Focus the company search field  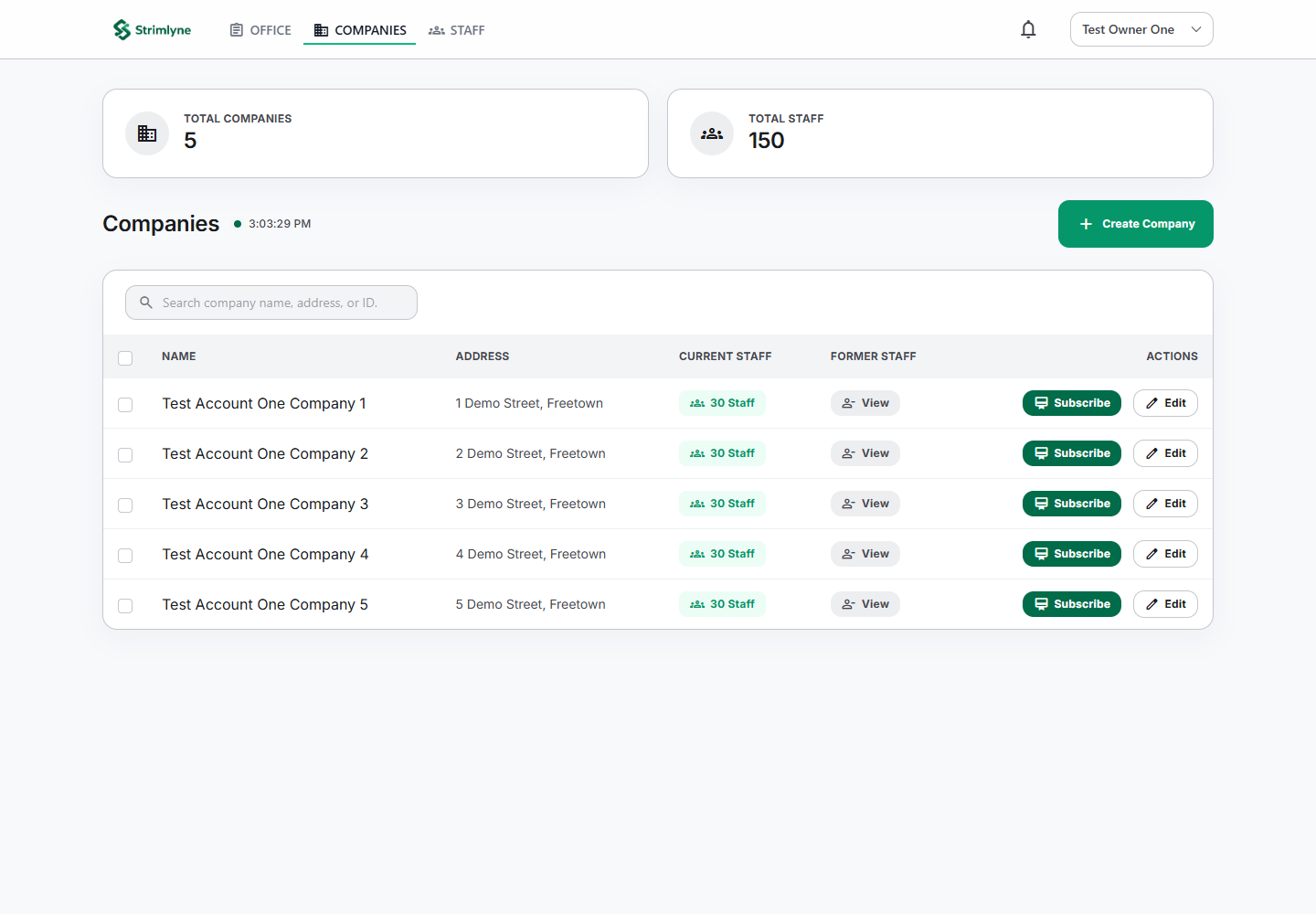271,303
